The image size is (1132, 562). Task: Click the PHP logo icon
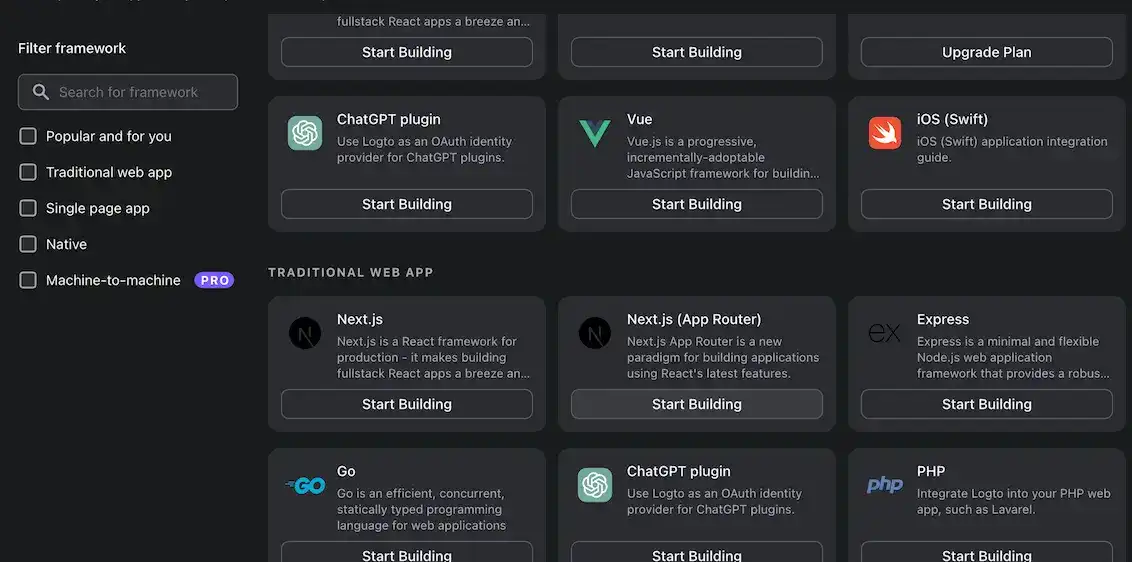coord(885,485)
